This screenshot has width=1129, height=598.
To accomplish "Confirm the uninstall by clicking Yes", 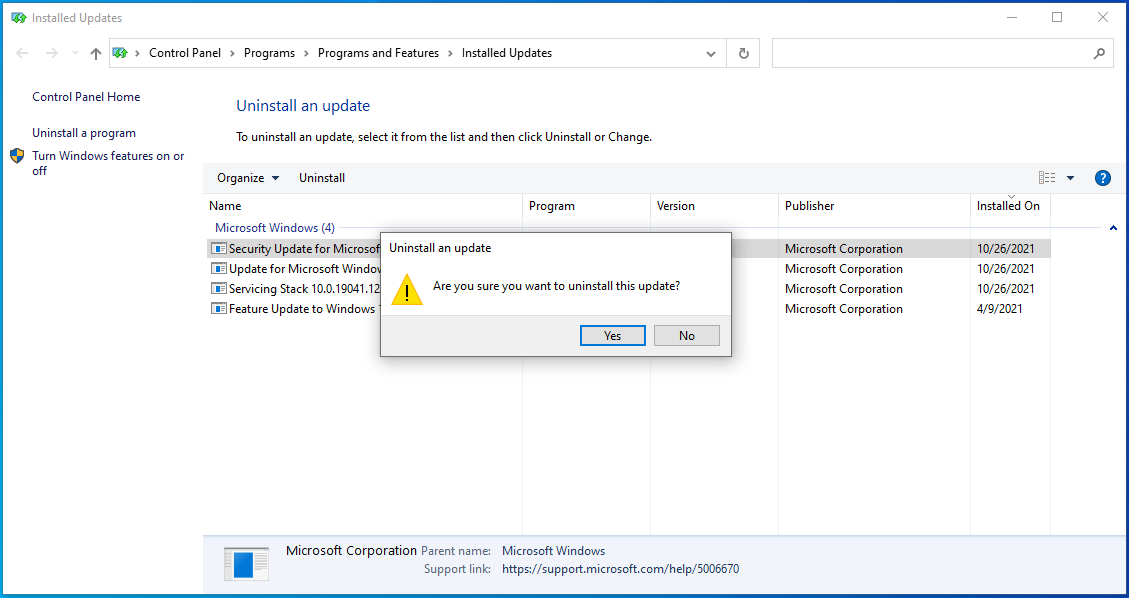I will [612, 335].
